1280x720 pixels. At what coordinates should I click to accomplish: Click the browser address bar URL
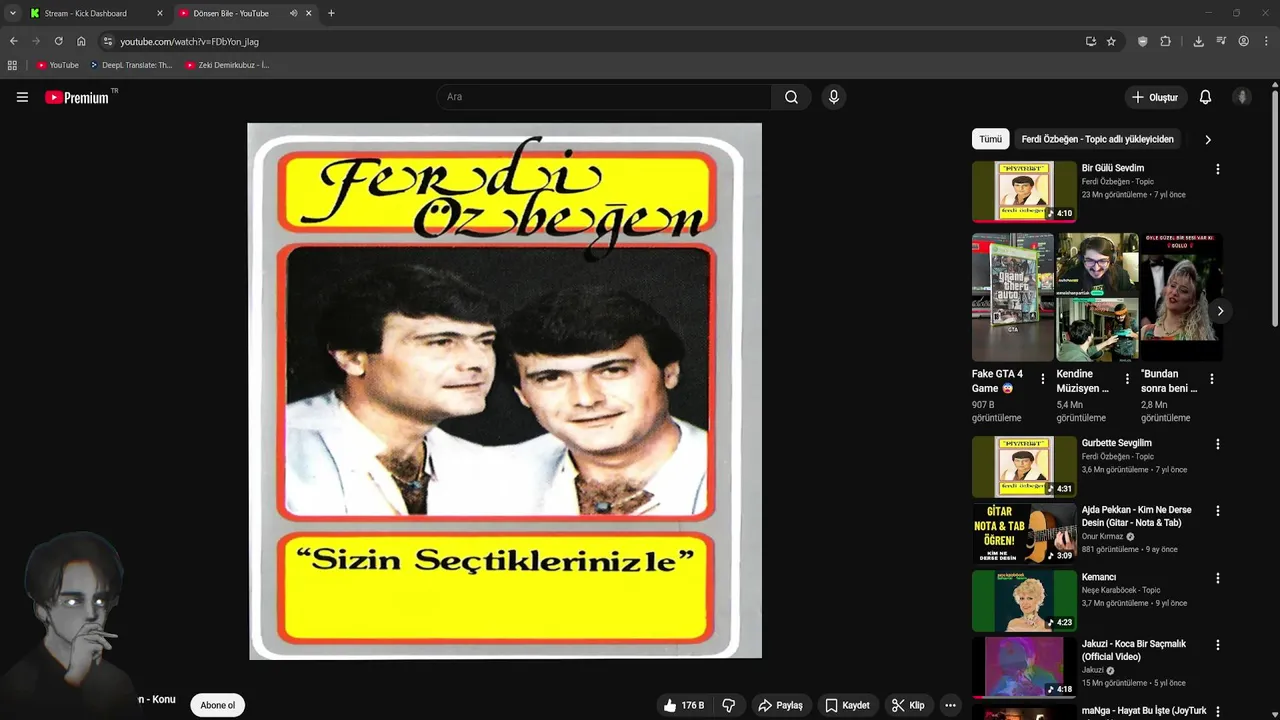(190, 42)
